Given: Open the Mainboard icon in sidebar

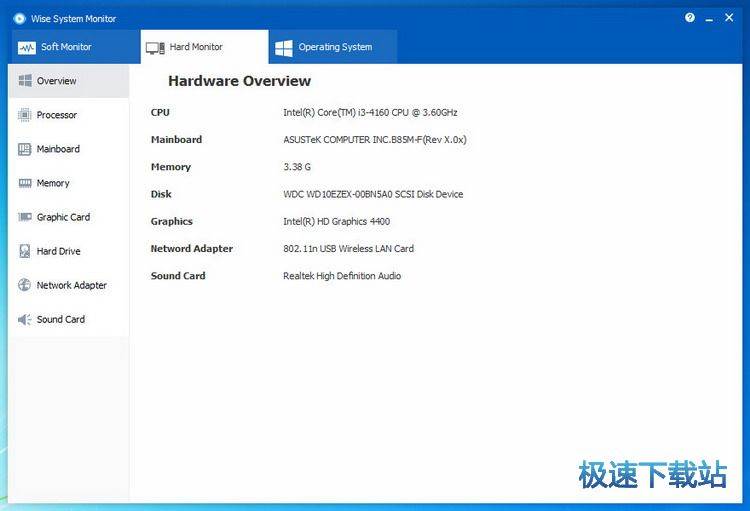Looking at the screenshot, I should (x=25, y=149).
